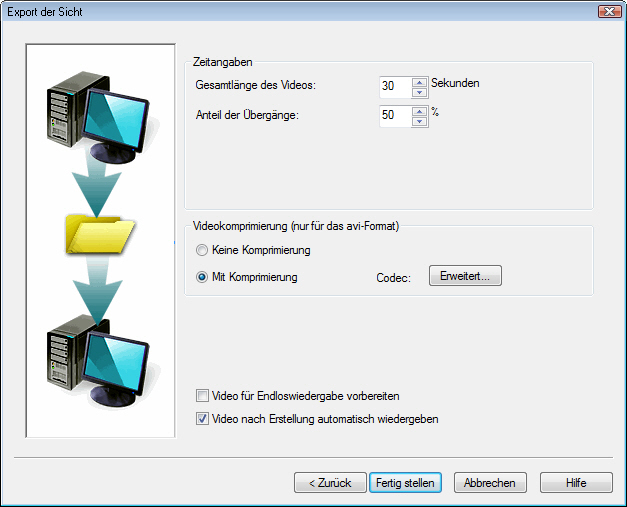Click the Anteil der Übergänge value field

click(395, 116)
